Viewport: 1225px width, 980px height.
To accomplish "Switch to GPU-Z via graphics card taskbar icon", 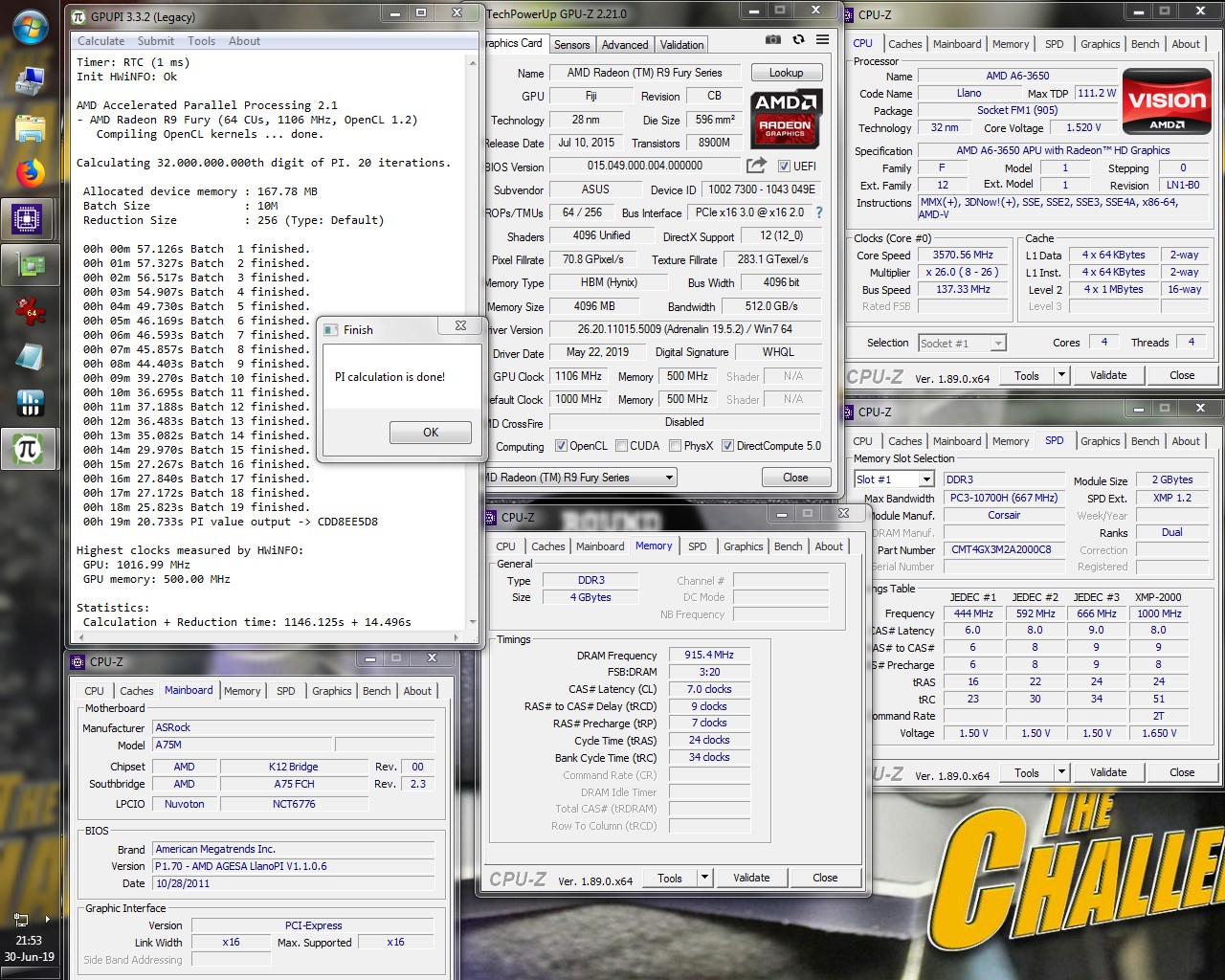I will pos(30,265).
